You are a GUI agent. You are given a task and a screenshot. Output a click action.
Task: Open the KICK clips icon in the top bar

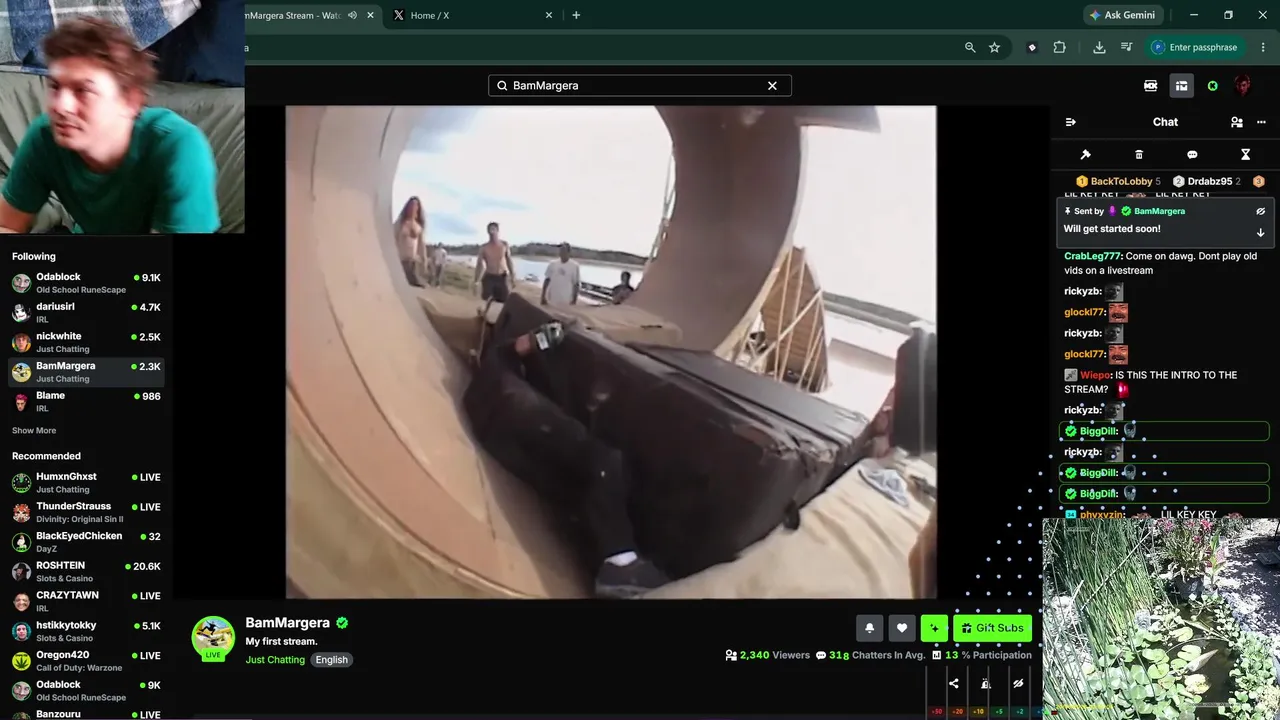(x=1151, y=86)
